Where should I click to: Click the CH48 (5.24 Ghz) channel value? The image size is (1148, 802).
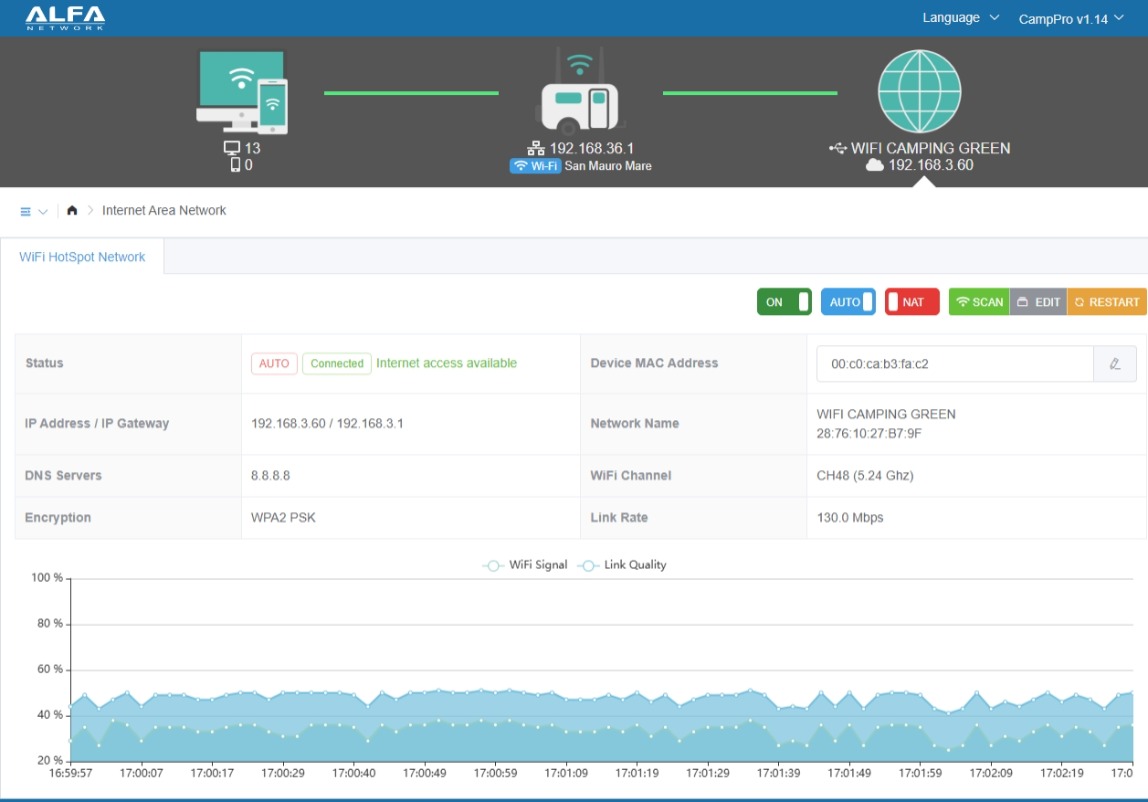(865, 475)
